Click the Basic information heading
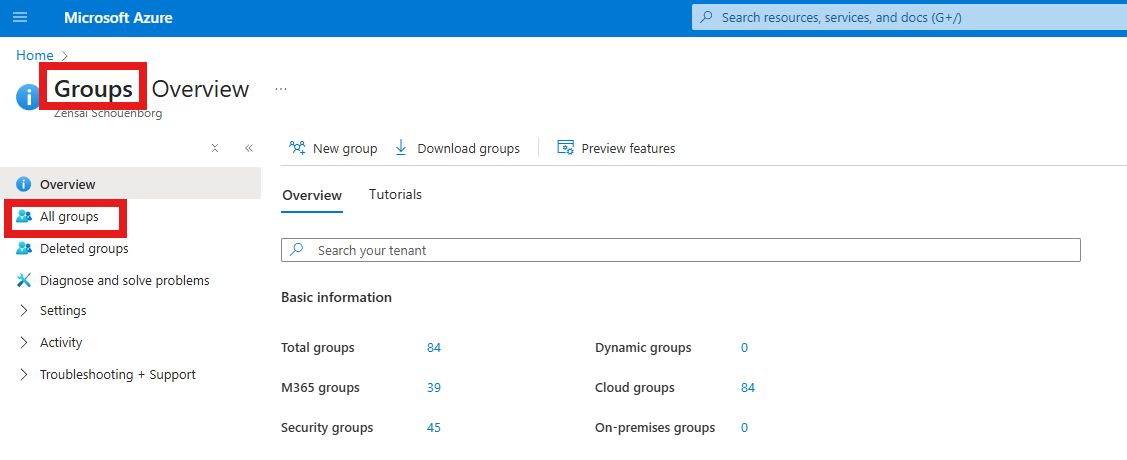1127x460 pixels. (x=336, y=298)
